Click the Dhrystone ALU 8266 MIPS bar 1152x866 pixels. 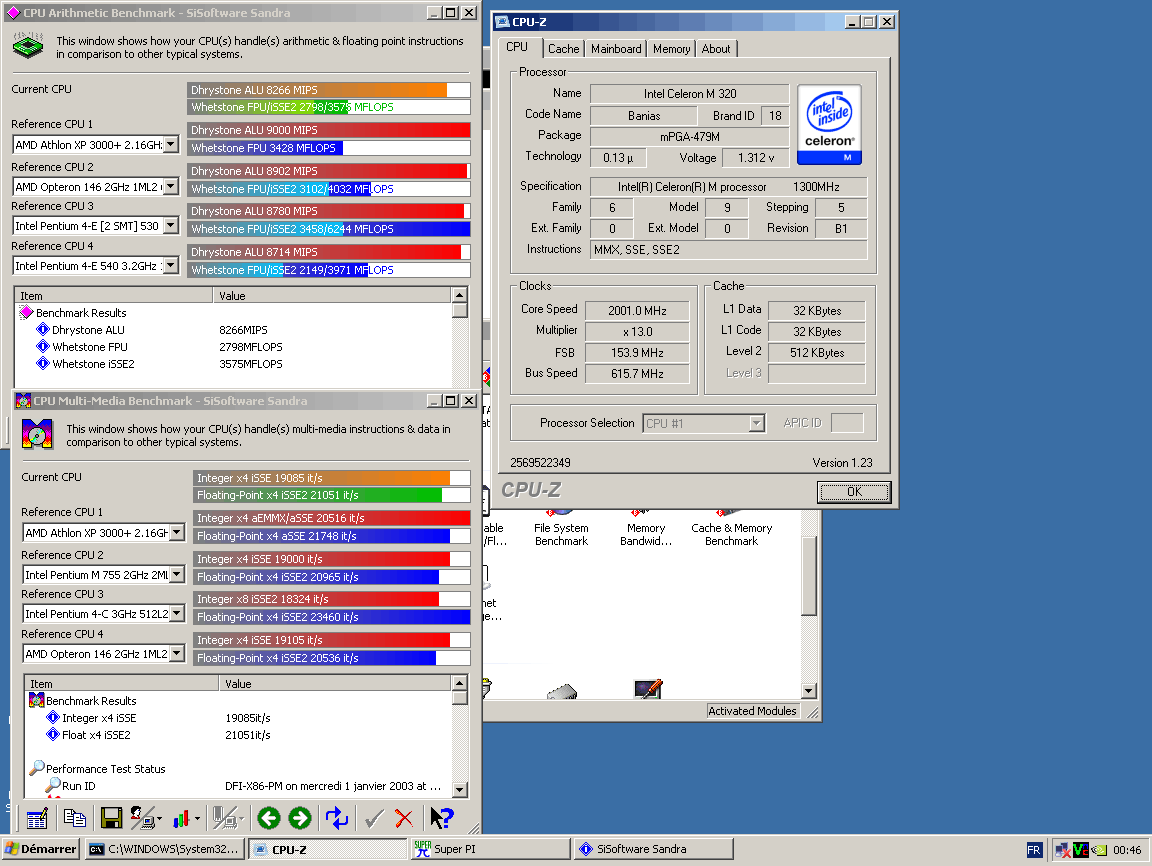[328, 90]
